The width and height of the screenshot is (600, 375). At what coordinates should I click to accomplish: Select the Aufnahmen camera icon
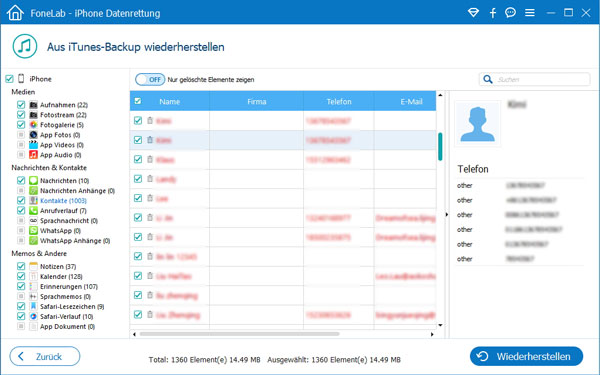33,104
